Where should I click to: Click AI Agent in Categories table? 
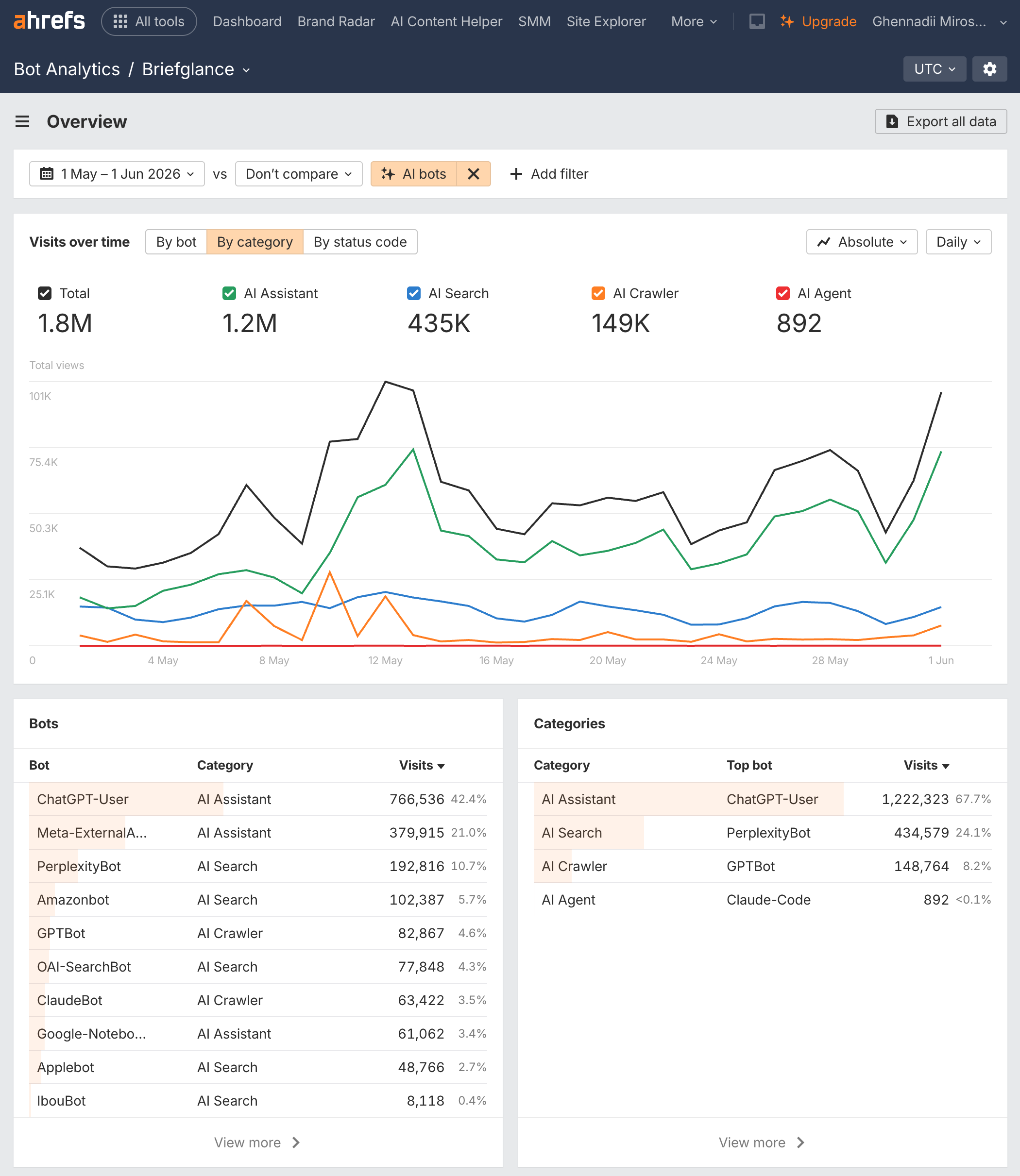pos(568,900)
